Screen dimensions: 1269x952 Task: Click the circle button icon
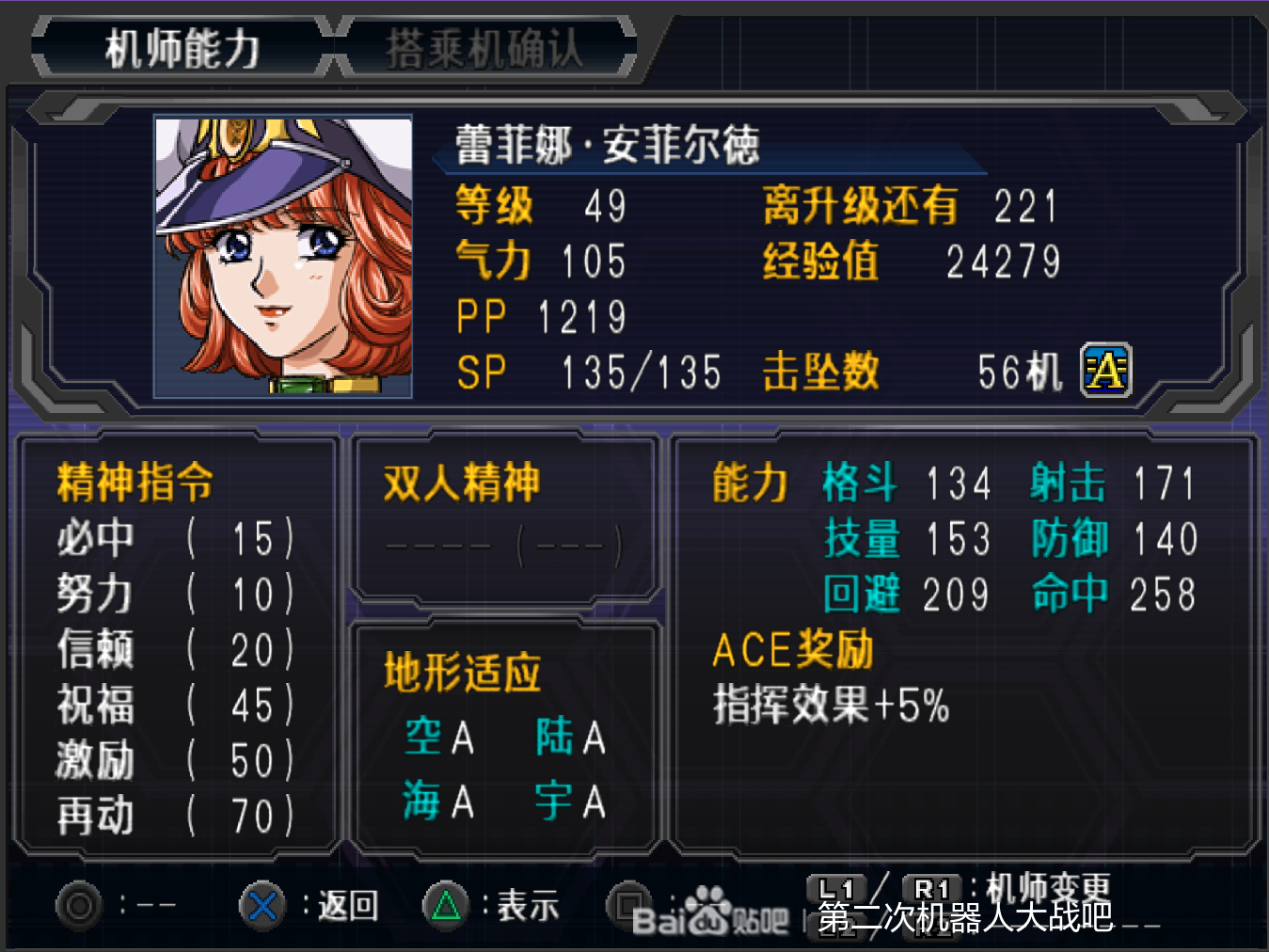click(x=79, y=905)
